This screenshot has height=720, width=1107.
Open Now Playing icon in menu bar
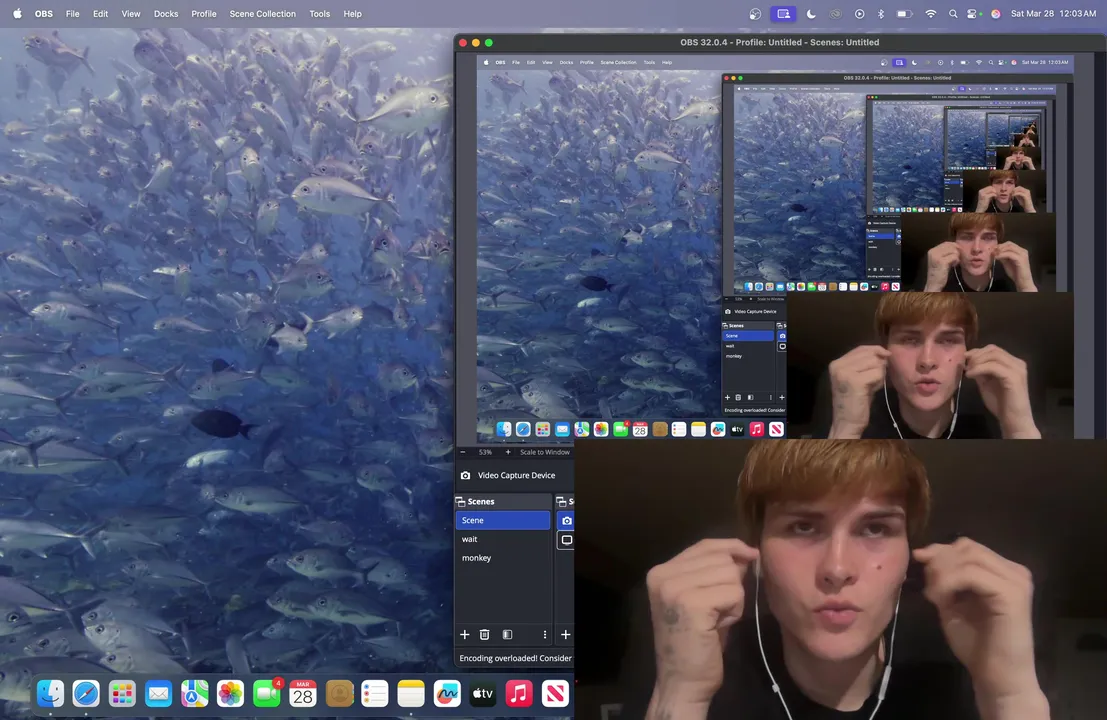pos(859,13)
